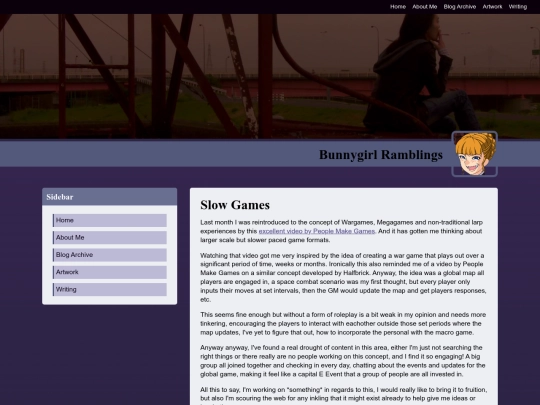This screenshot has width=540, height=405.
Task: Follow the excellent video by People Make Games link
Action: (x=316, y=231)
